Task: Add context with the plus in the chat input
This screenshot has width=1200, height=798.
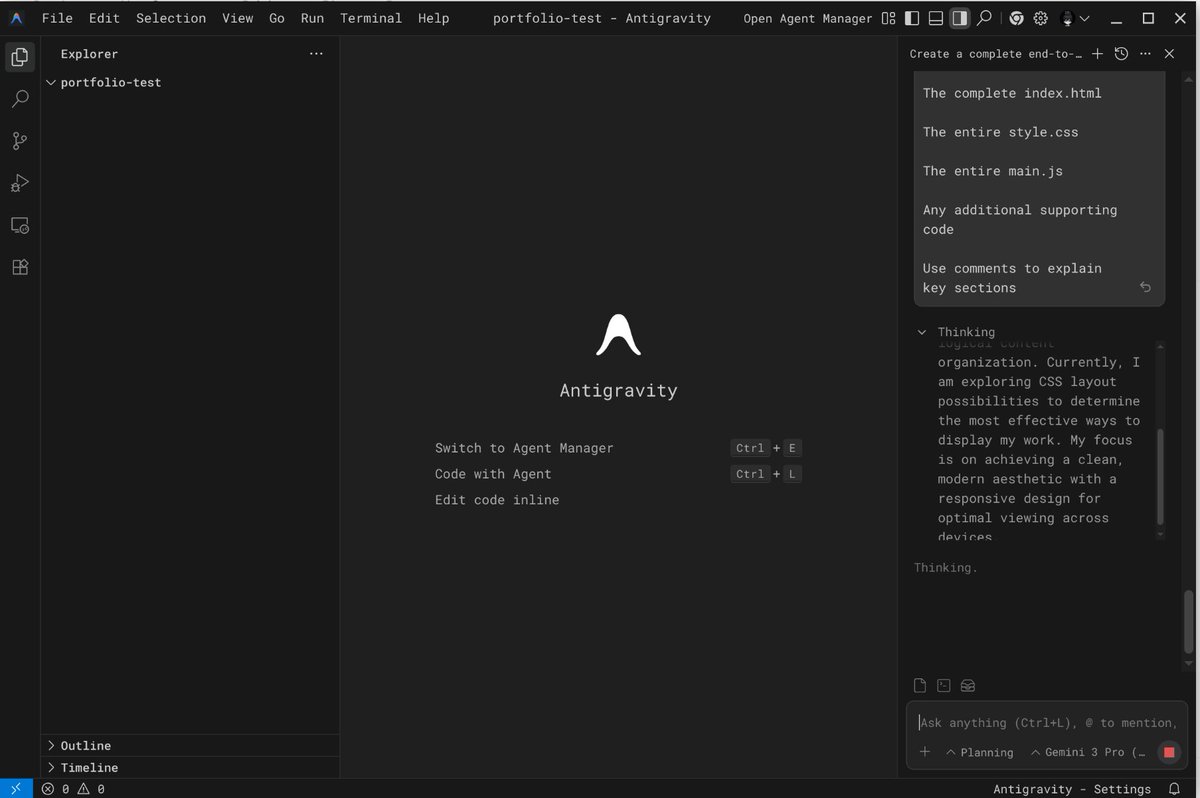Action: coord(925,752)
